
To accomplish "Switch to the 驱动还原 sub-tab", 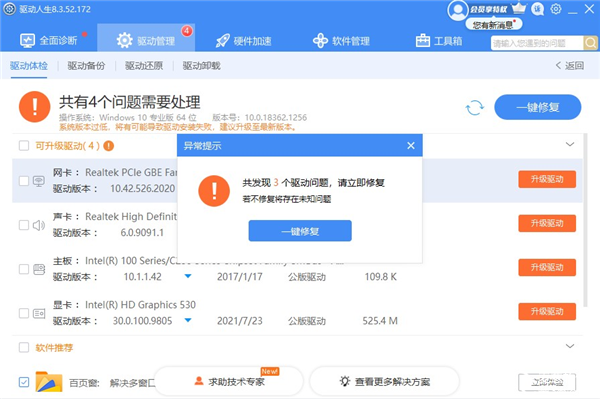I will (x=144, y=66).
